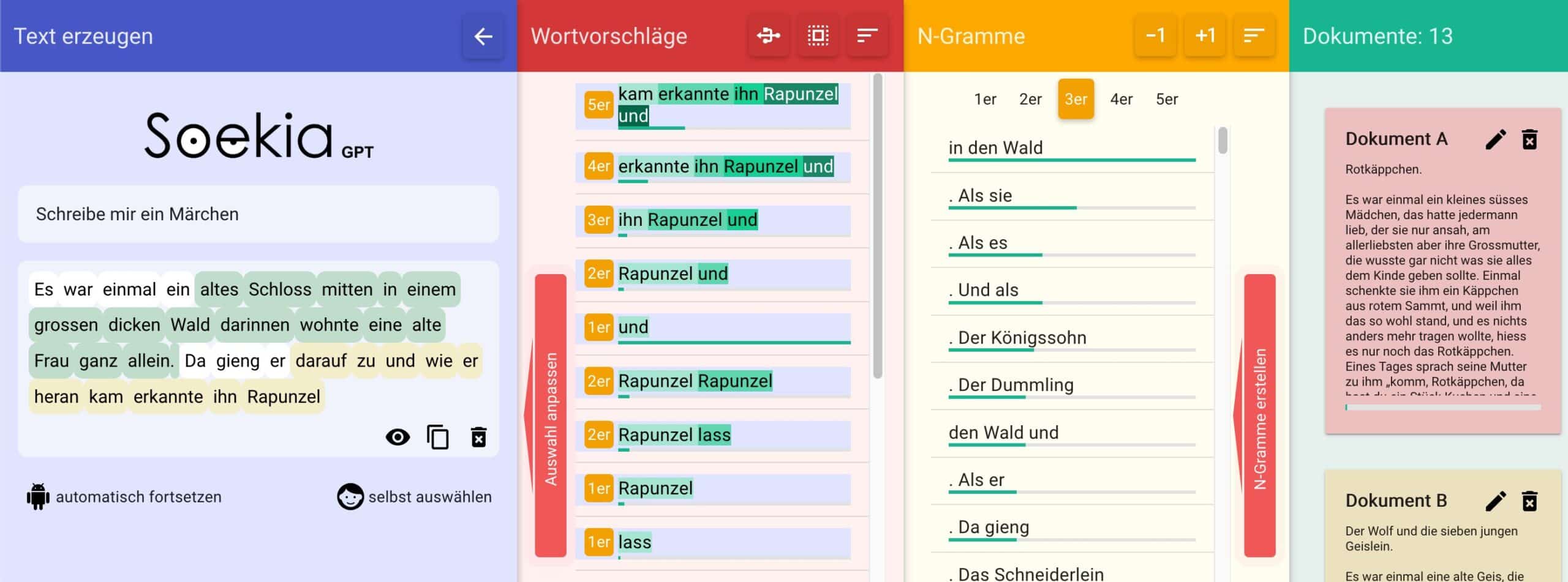Image resolution: width=1568 pixels, height=582 pixels.
Task: Select n-gram '. Der Königssohn'
Action: pyautogui.click(x=1072, y=338)
